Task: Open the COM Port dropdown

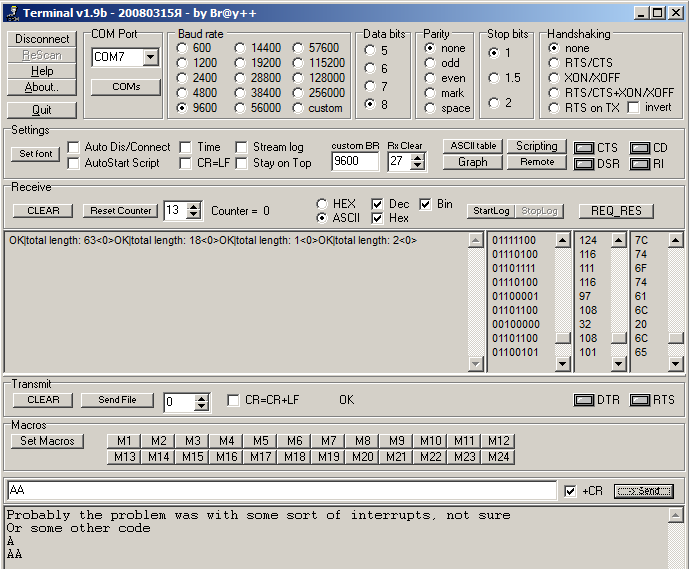Action: [x=151, y=57]
